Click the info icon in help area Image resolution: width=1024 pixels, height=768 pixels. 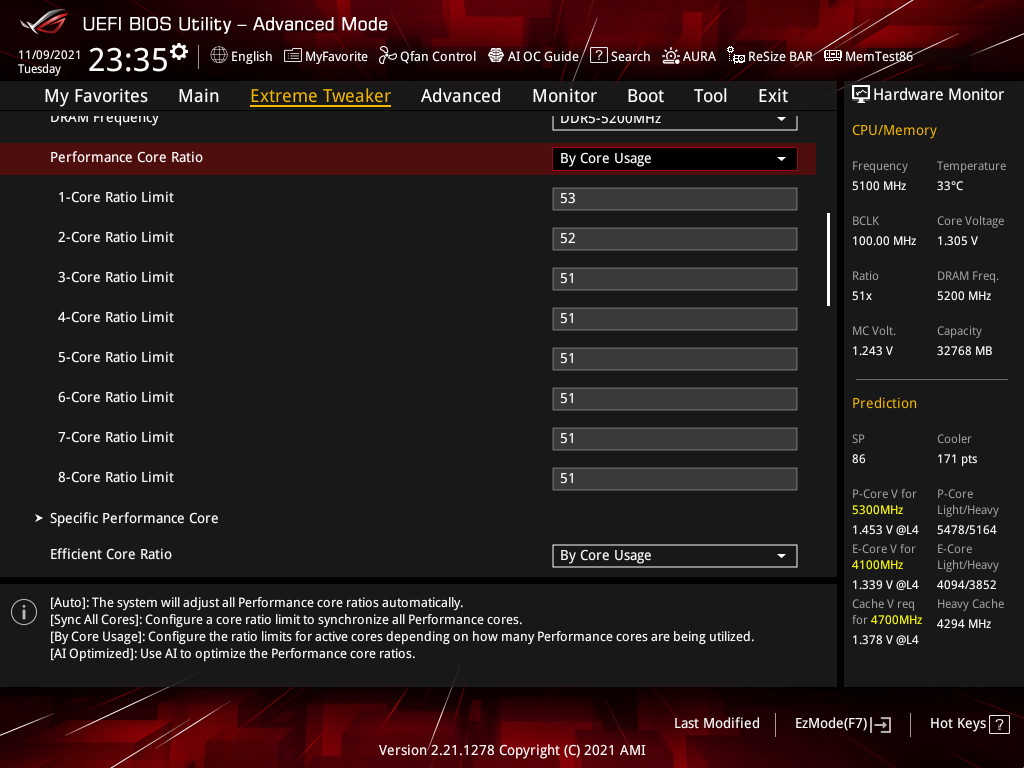click(x=24, y=612)
